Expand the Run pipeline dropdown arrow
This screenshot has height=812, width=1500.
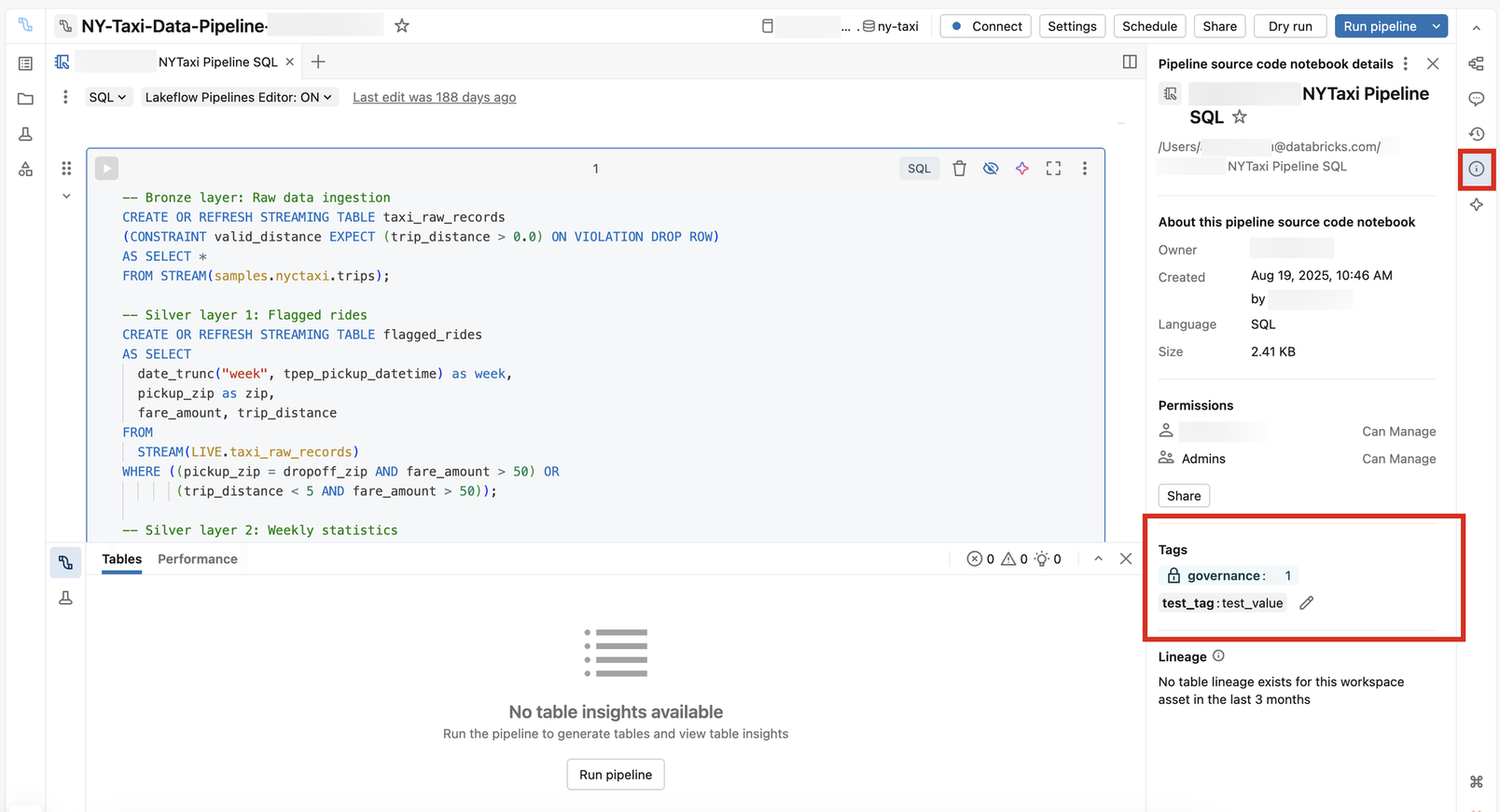click(x=1437, y=26)
